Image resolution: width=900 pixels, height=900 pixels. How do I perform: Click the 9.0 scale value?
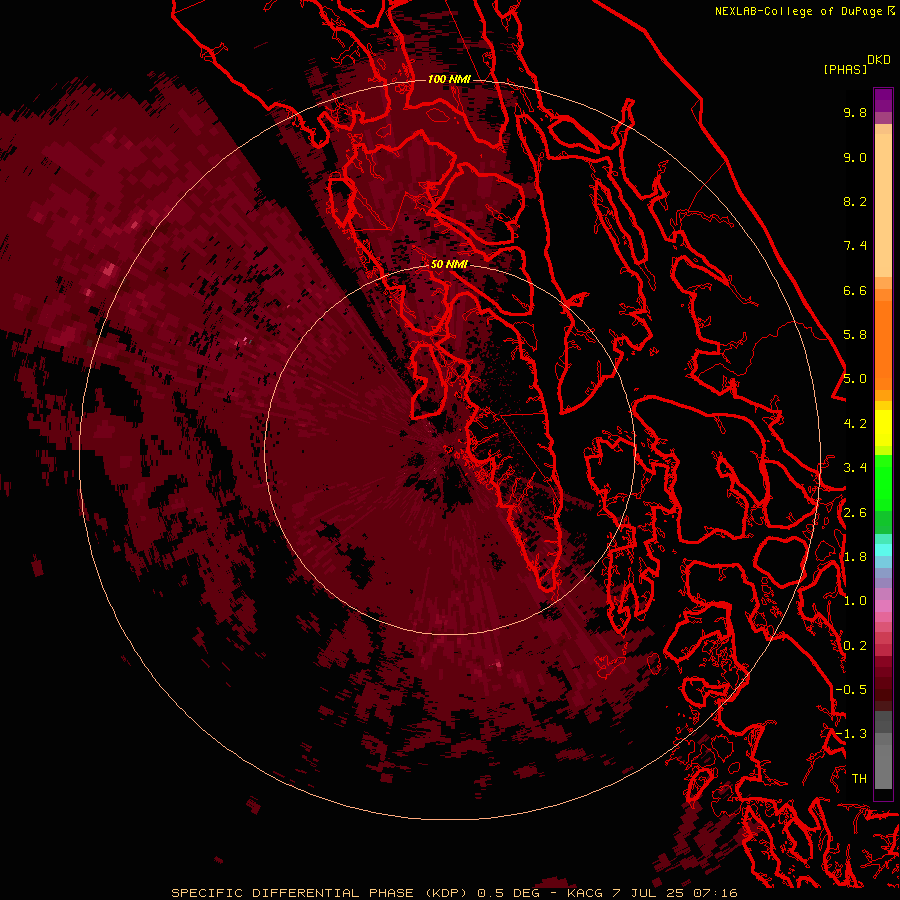855,157
